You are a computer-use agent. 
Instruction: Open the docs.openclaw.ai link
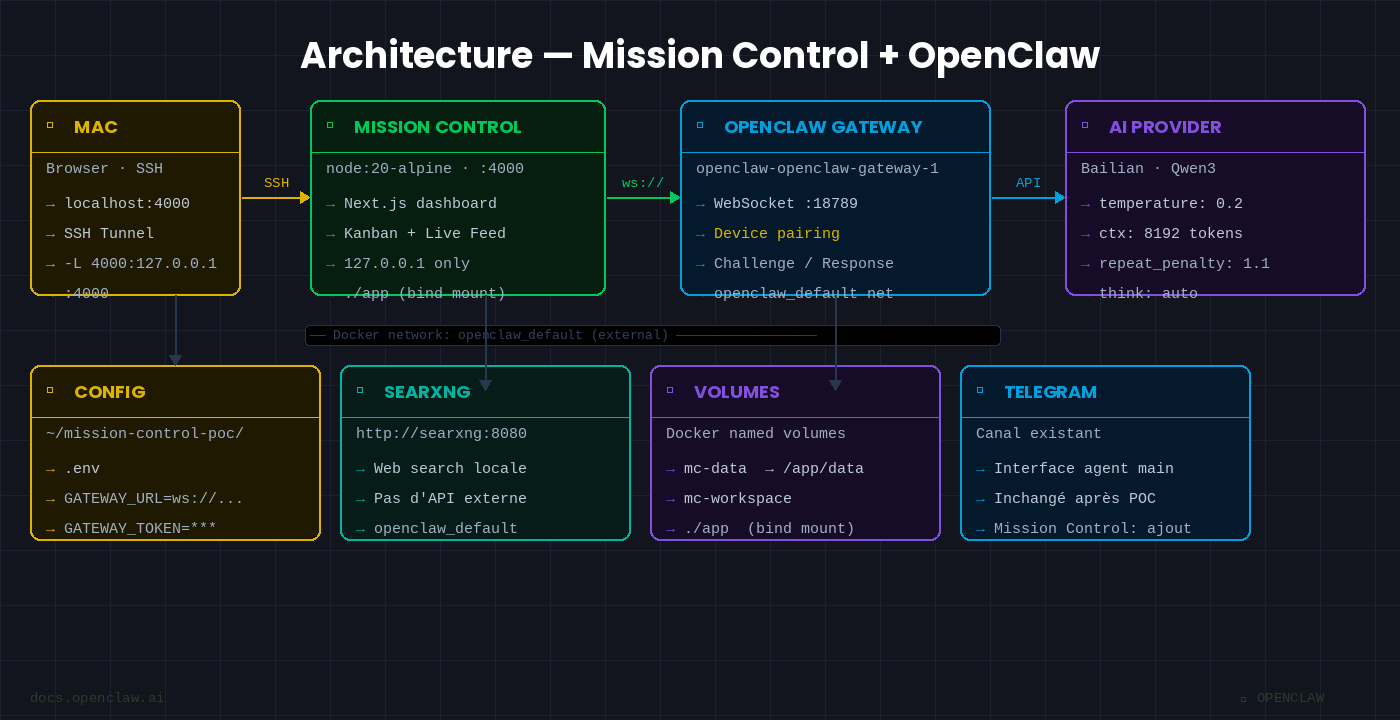[97, 697]
